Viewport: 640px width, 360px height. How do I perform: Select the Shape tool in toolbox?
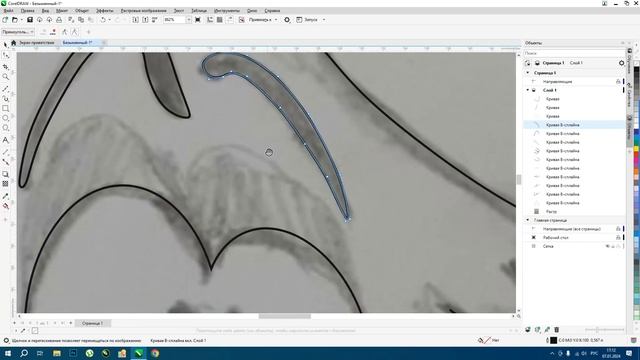point(5,56)
